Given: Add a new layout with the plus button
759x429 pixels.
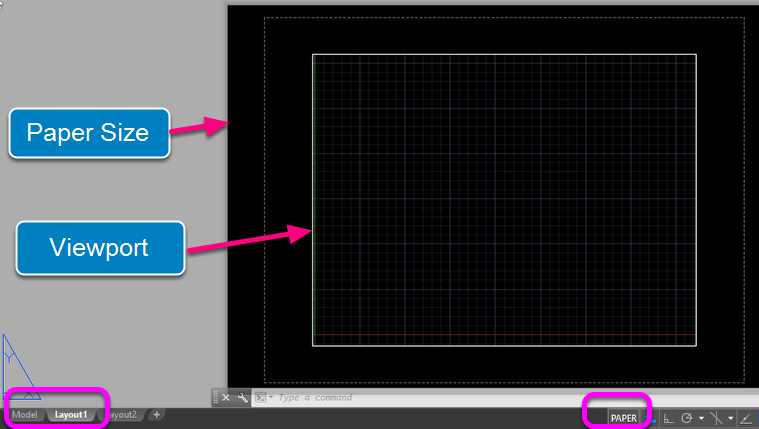Looking at the screenshot, I should [x=156, y=414].
